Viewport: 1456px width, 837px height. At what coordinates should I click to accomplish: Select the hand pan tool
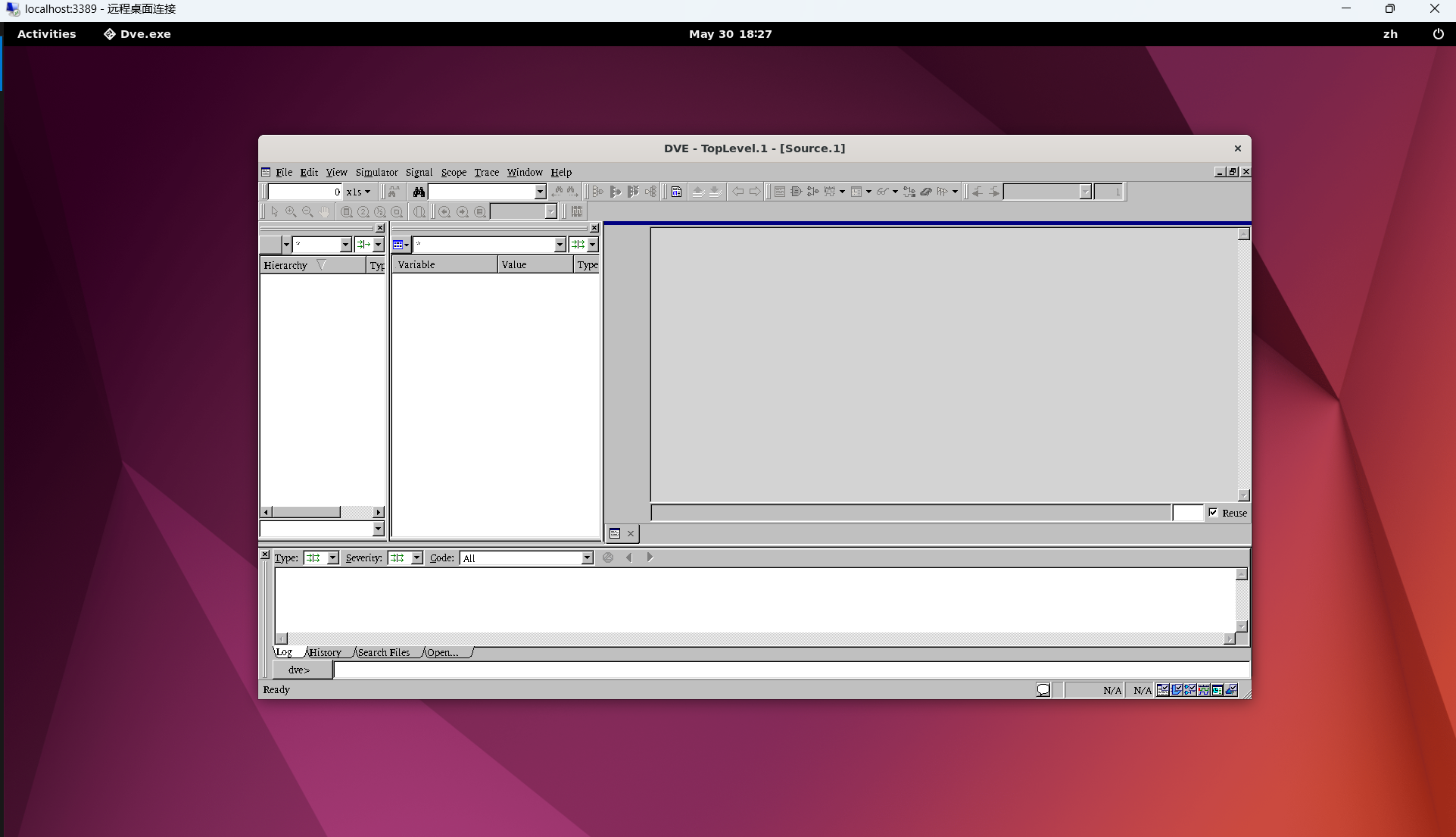[x=324, y=212]
